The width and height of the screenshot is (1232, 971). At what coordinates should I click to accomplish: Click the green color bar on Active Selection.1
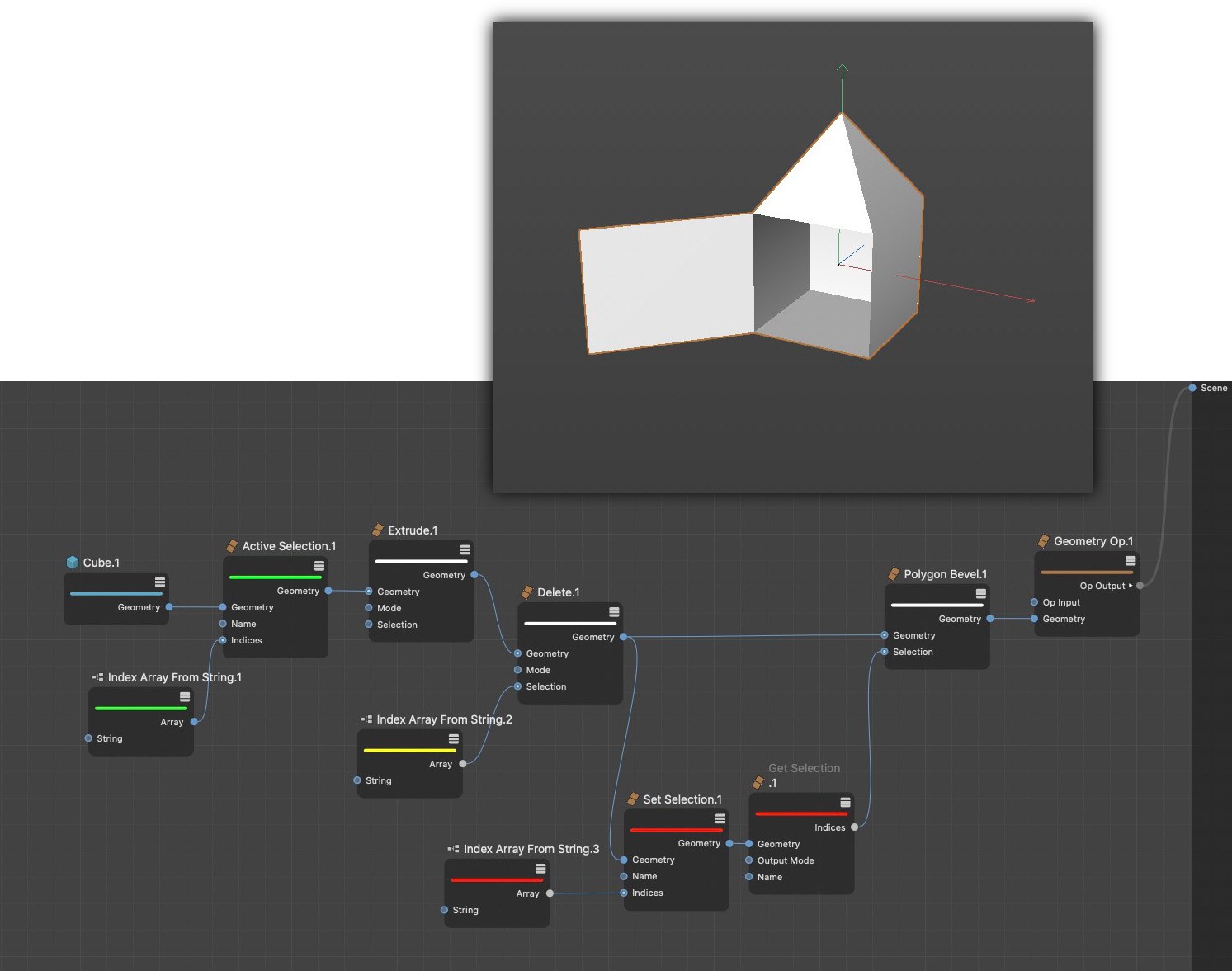coord(275,577)
